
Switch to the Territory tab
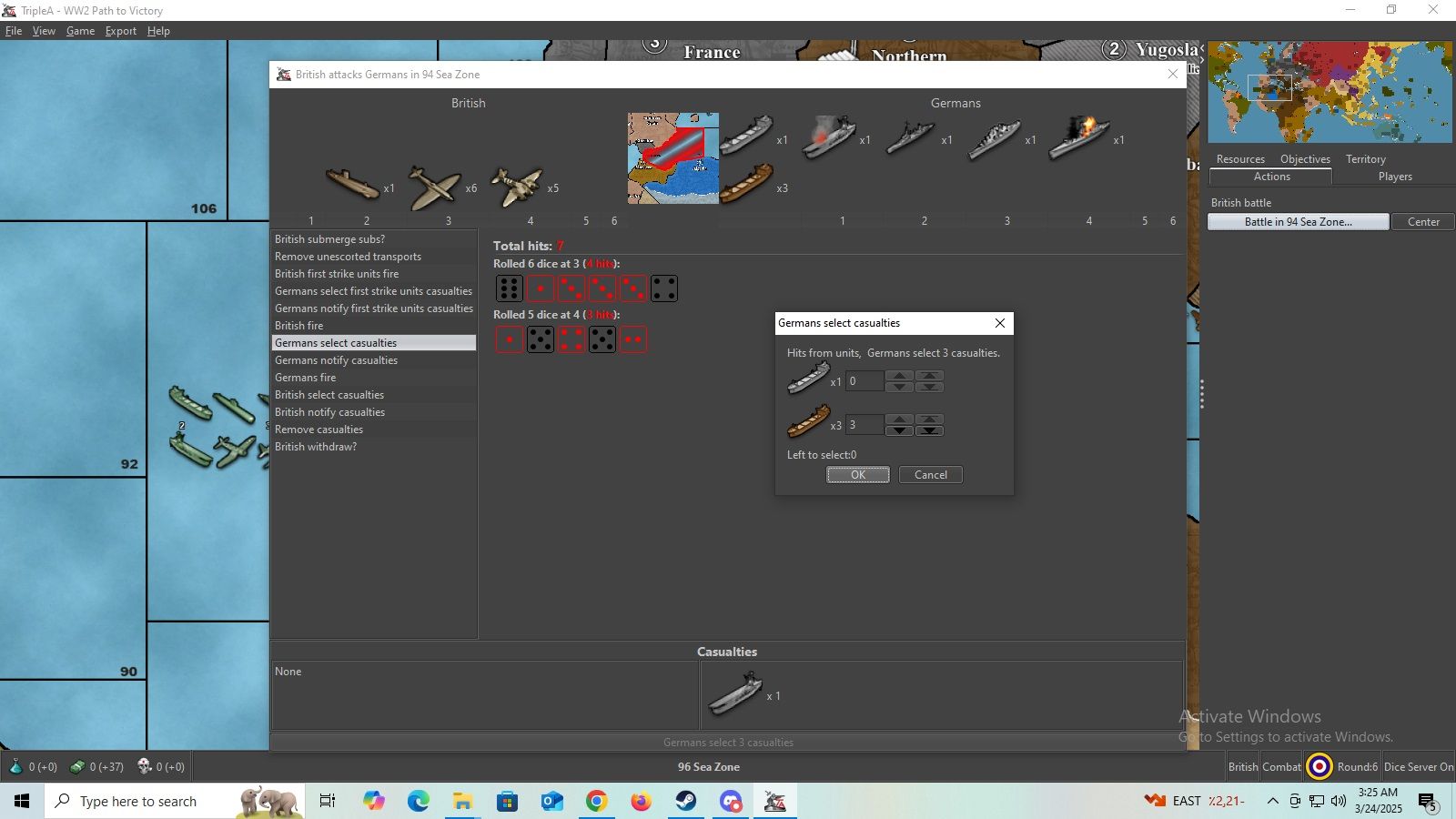point(1365,159)
